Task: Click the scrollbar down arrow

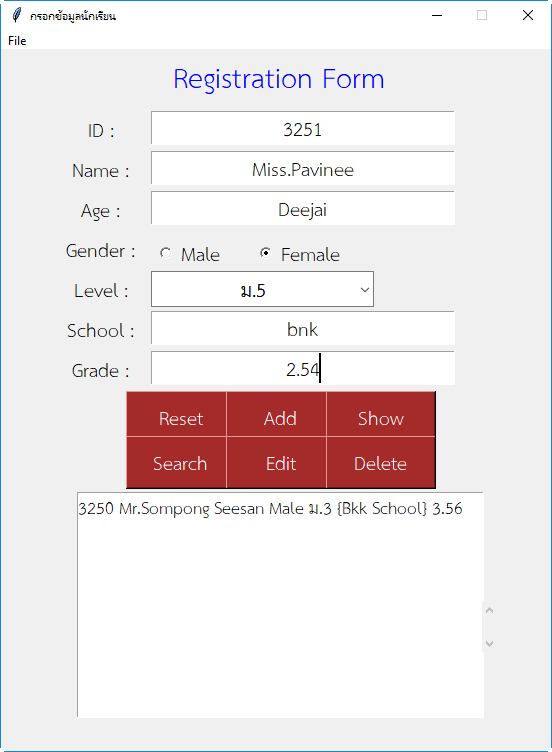Action: coord(489,644)
